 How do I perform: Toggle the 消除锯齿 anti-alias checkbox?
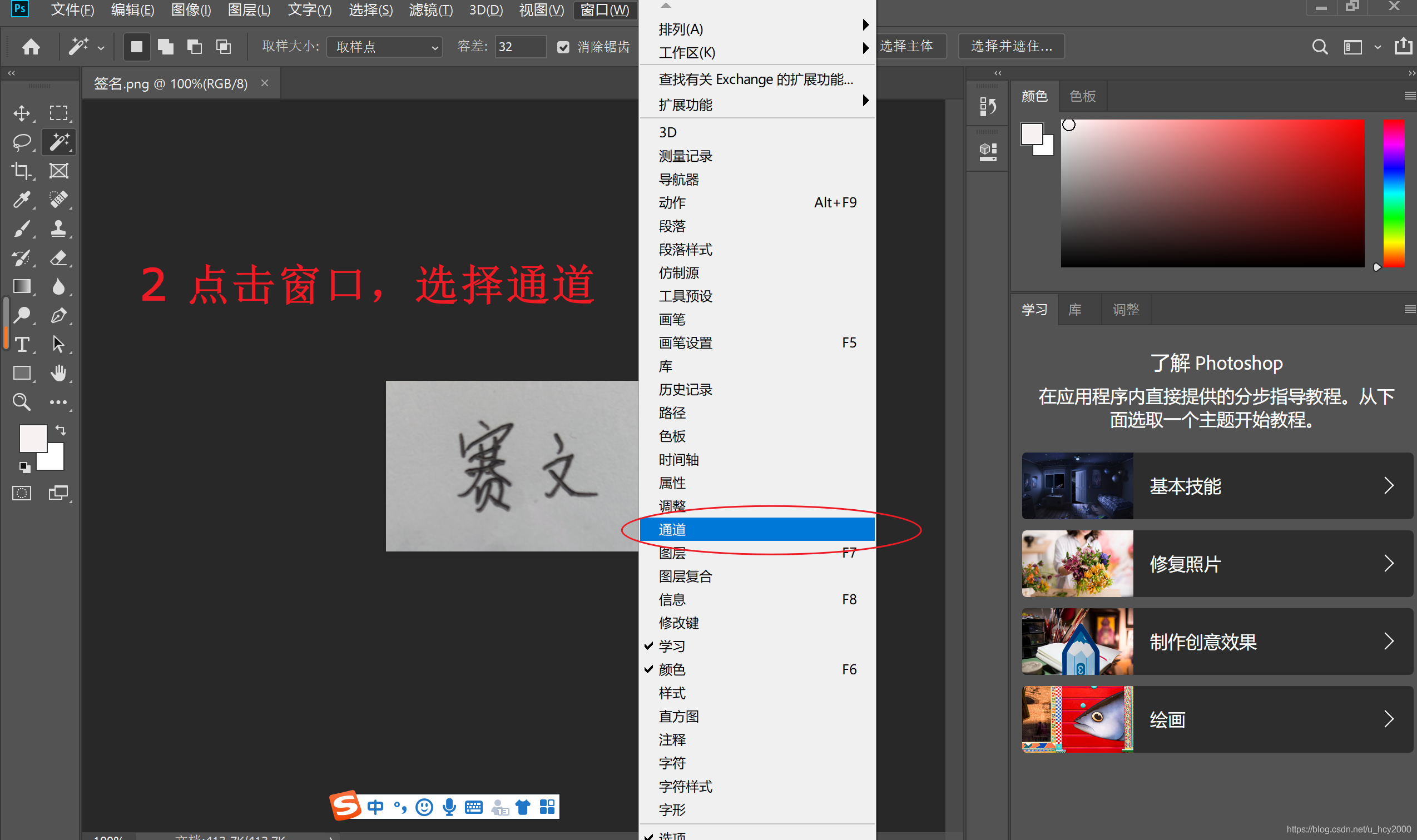[563, 47]
